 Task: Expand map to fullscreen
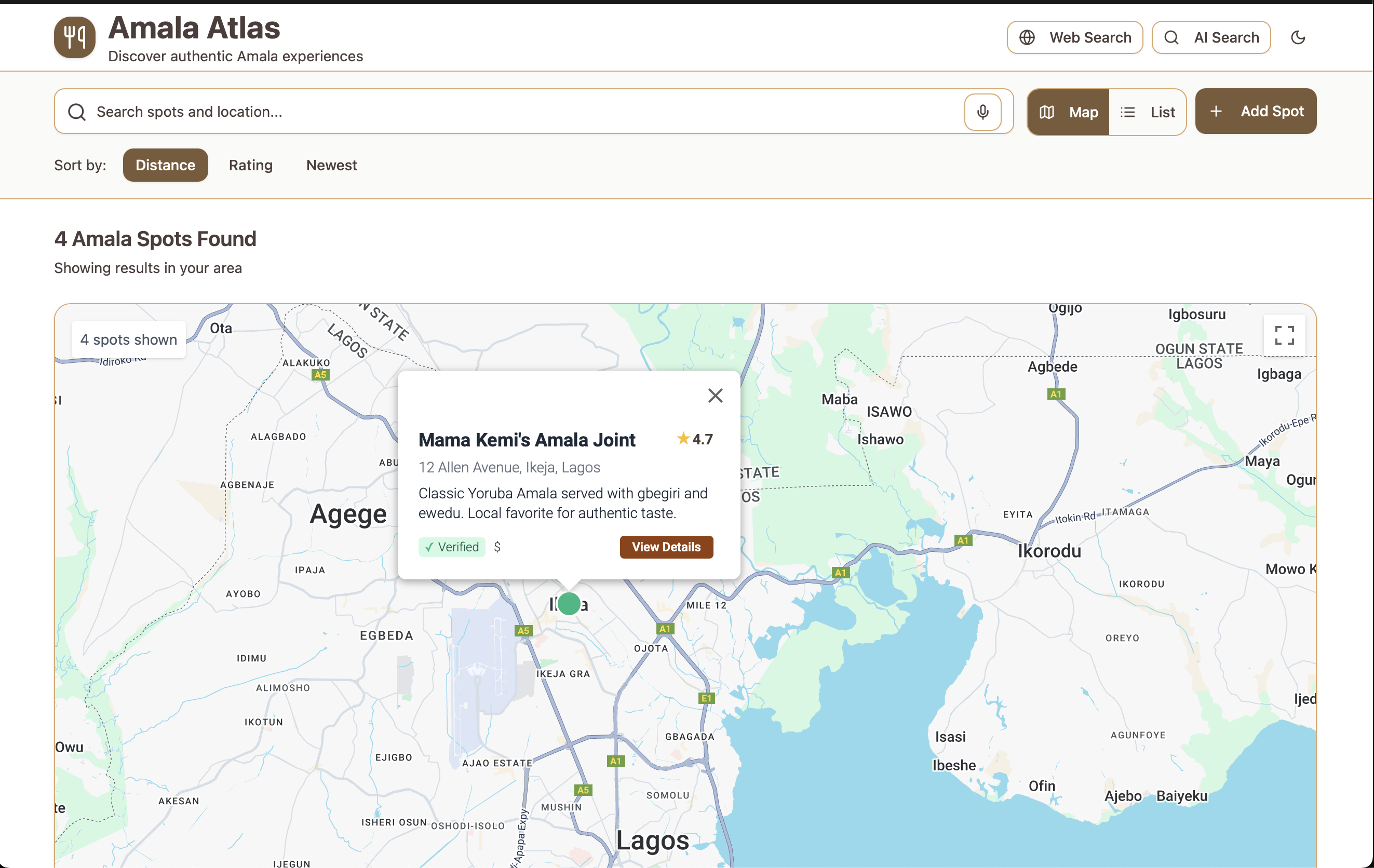1284,335
